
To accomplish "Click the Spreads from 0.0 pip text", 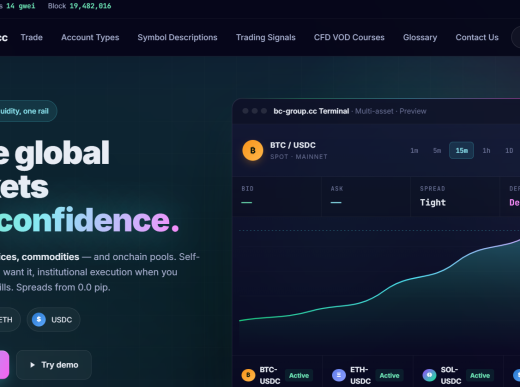I will point(63,287).
